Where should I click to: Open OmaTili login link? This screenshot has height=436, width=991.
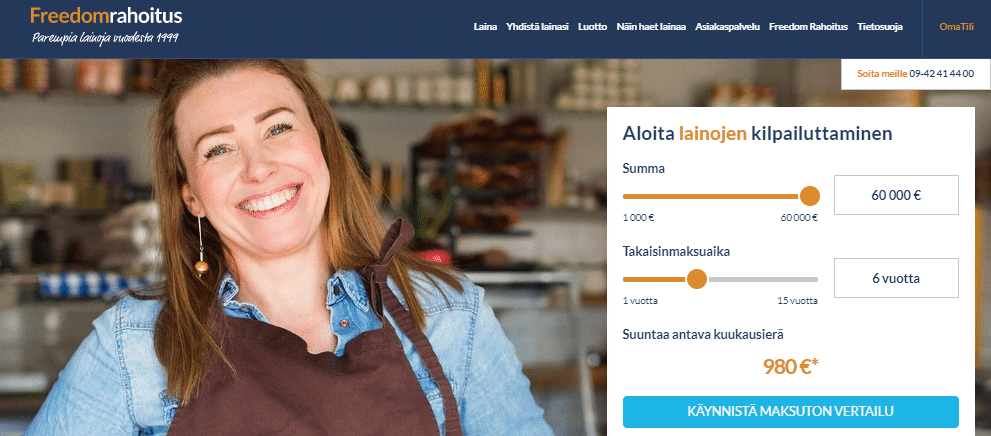coord(956,27)
